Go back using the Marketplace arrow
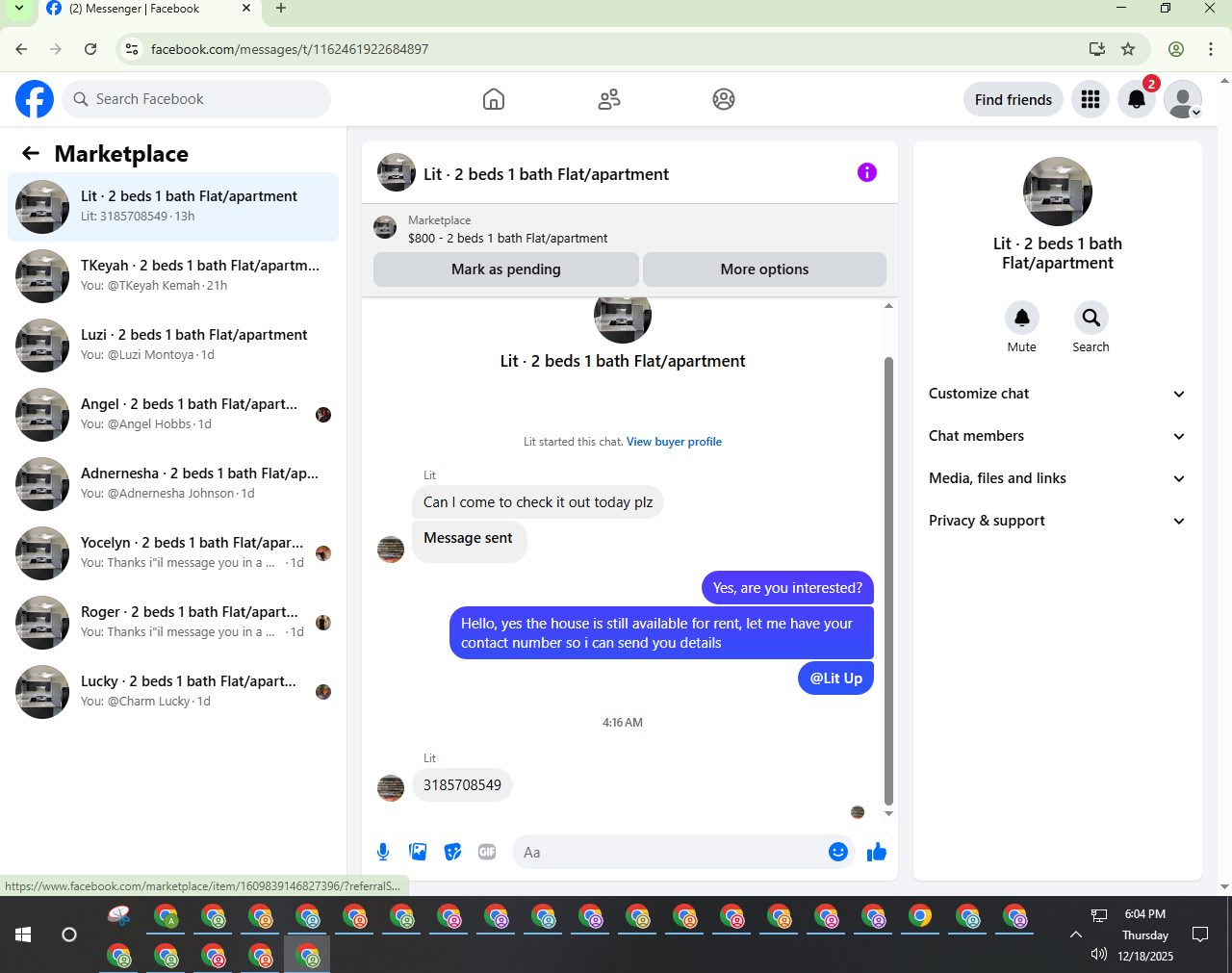Image resolution: width=1232 pixels, height=973 pixels. [x=31, y=153]
